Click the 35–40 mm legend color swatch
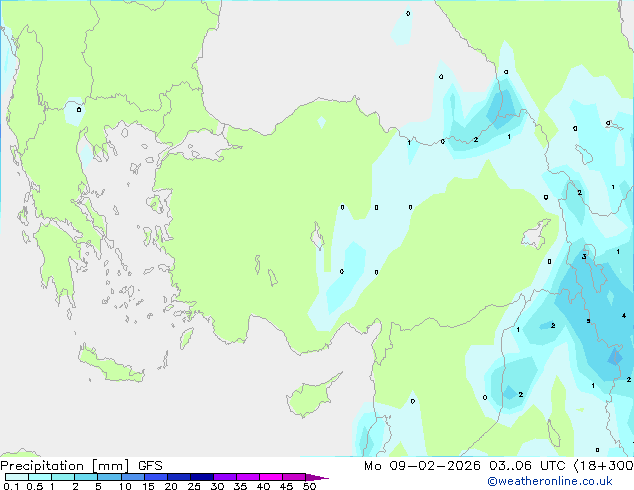 coord(247,477)
